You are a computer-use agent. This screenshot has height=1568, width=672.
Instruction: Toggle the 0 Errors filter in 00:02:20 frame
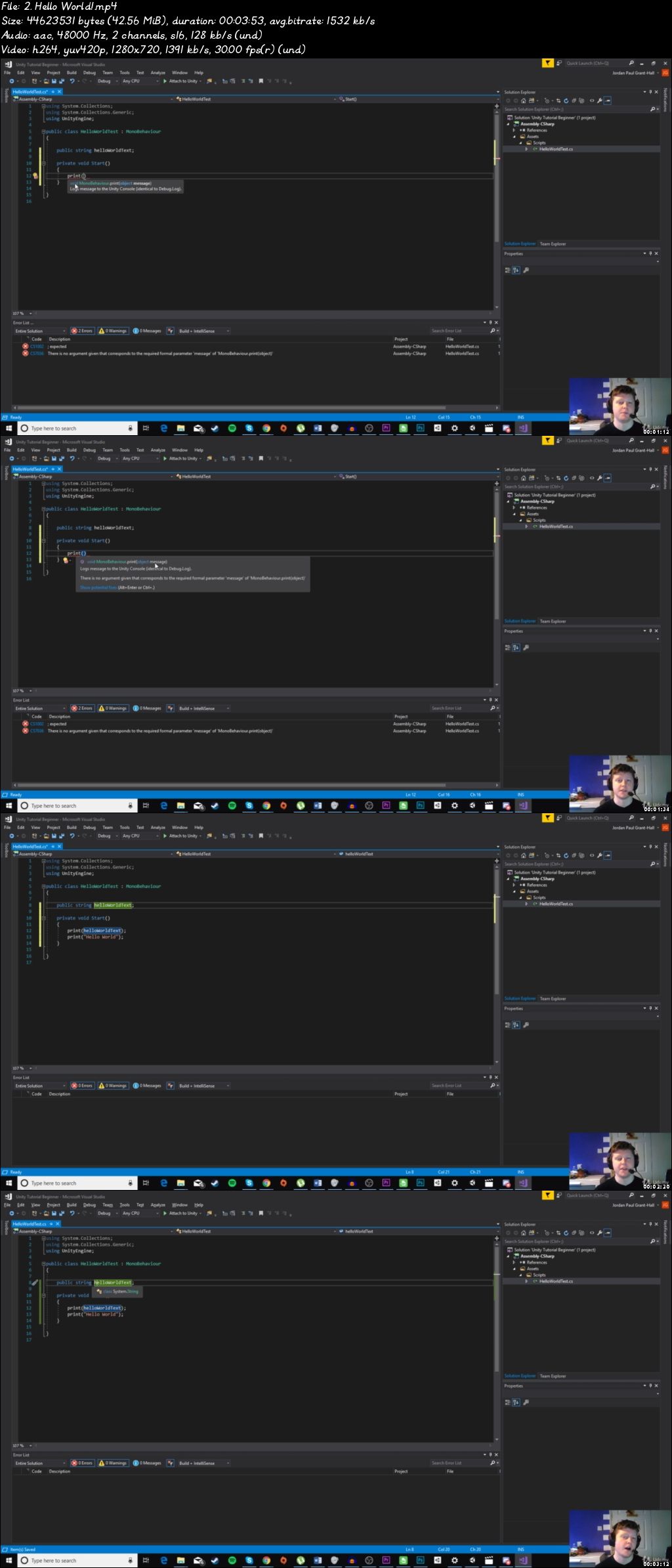coord(82,1086)
